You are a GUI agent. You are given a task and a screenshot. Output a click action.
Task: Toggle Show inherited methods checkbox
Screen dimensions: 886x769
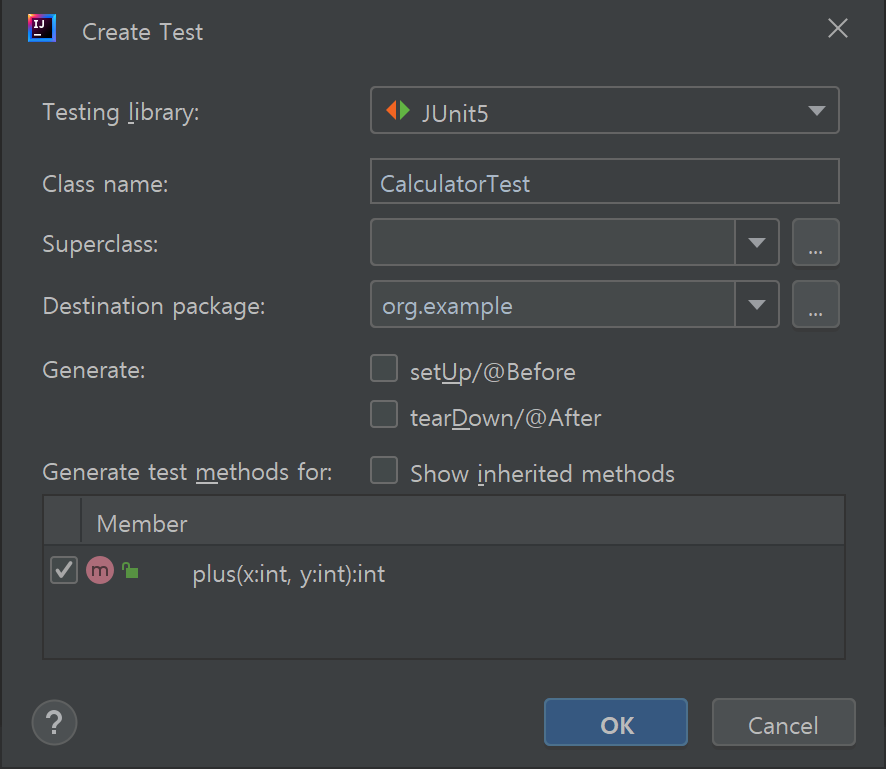click(384, 471)
